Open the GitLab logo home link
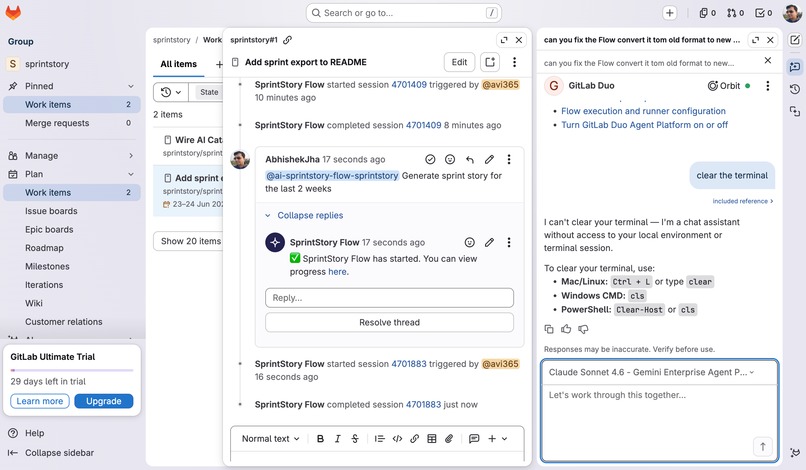806x470 pixels. 13,12
